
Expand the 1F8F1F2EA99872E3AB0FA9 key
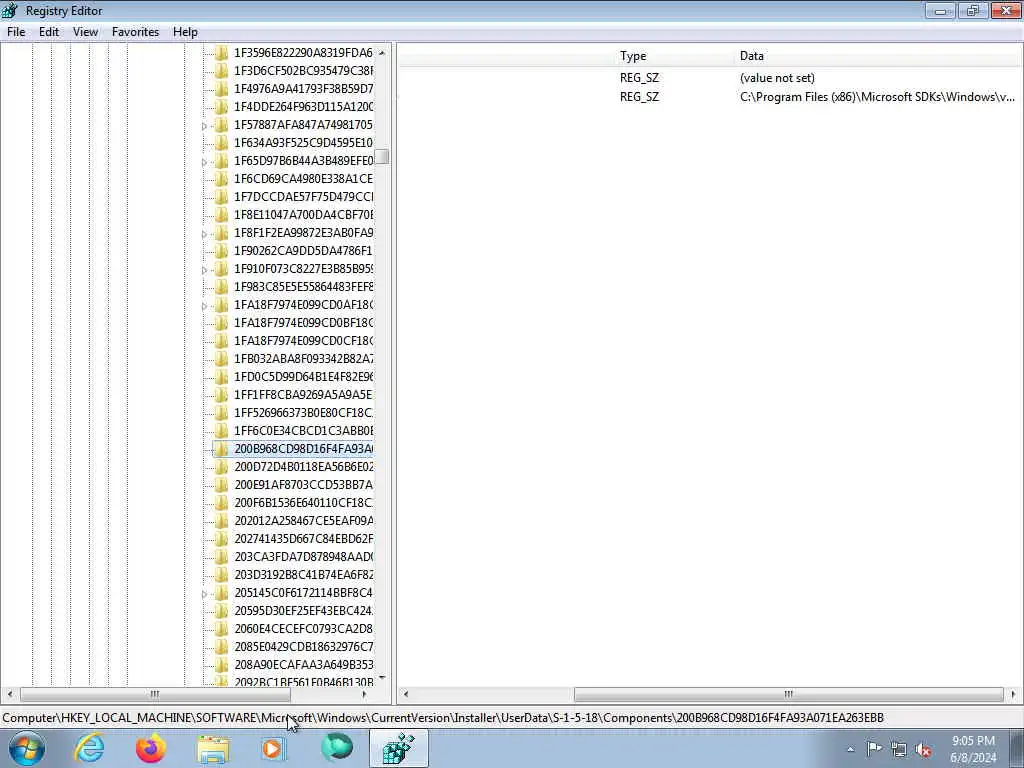click(x=204, y=233)
